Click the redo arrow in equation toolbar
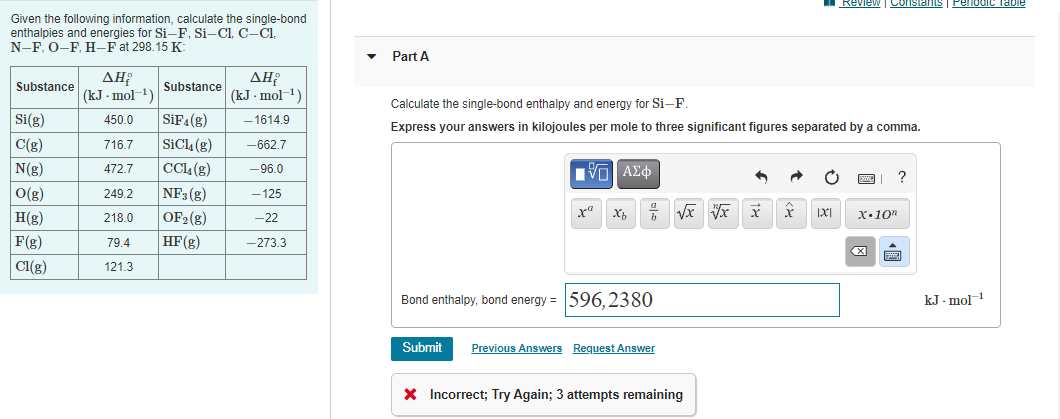The image size is (1060, 419). [797, 178]
